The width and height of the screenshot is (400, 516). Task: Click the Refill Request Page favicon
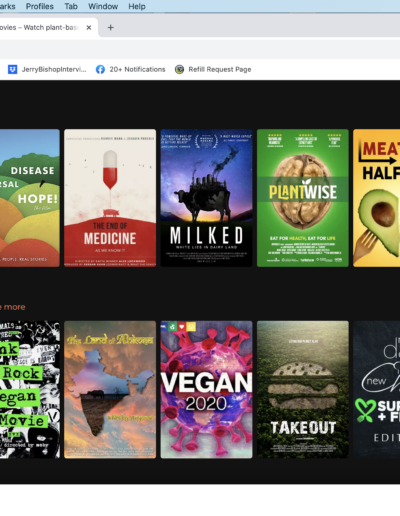click(x=179, y=69)
